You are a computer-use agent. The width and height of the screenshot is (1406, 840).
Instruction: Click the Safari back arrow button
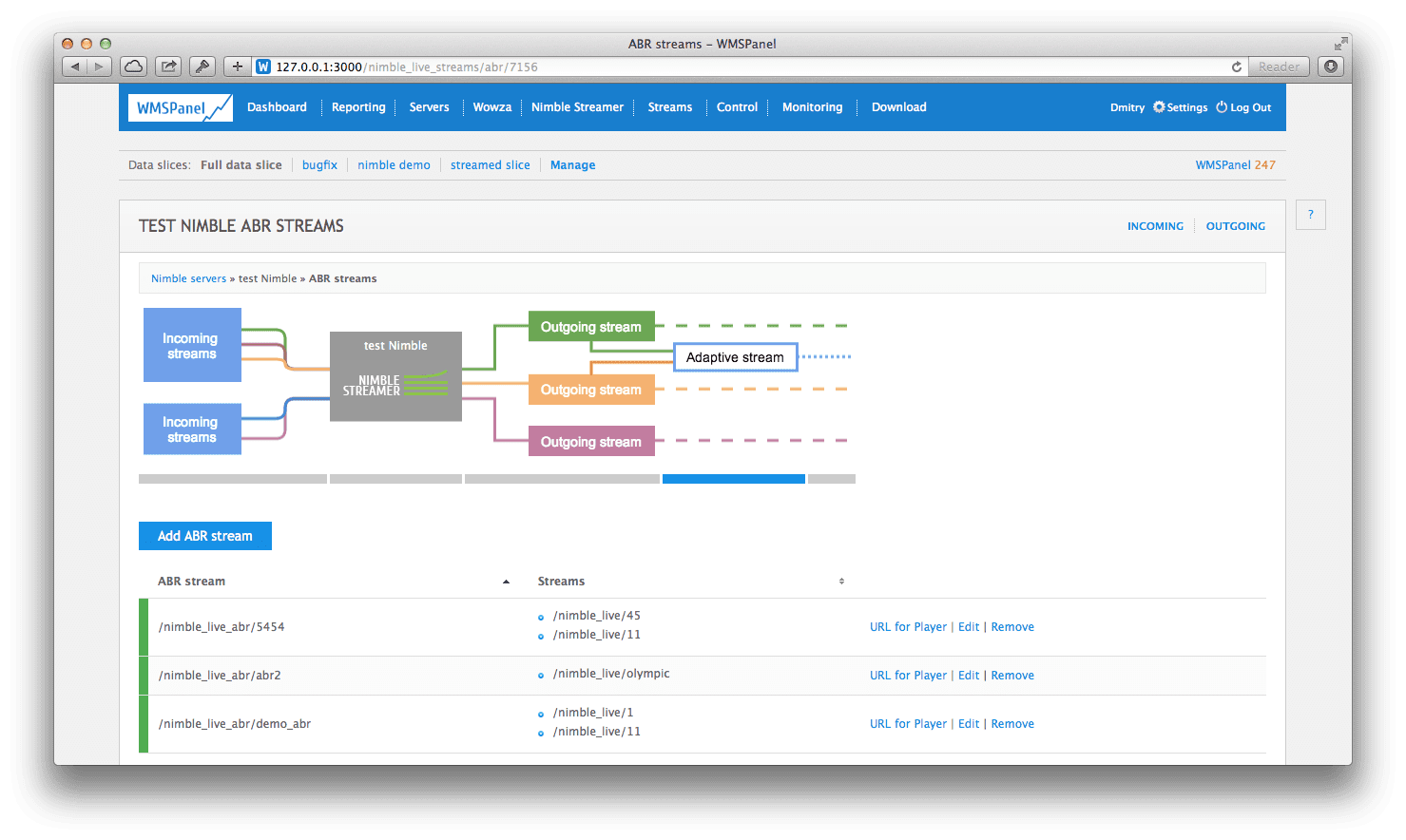(x=75, y=67)
